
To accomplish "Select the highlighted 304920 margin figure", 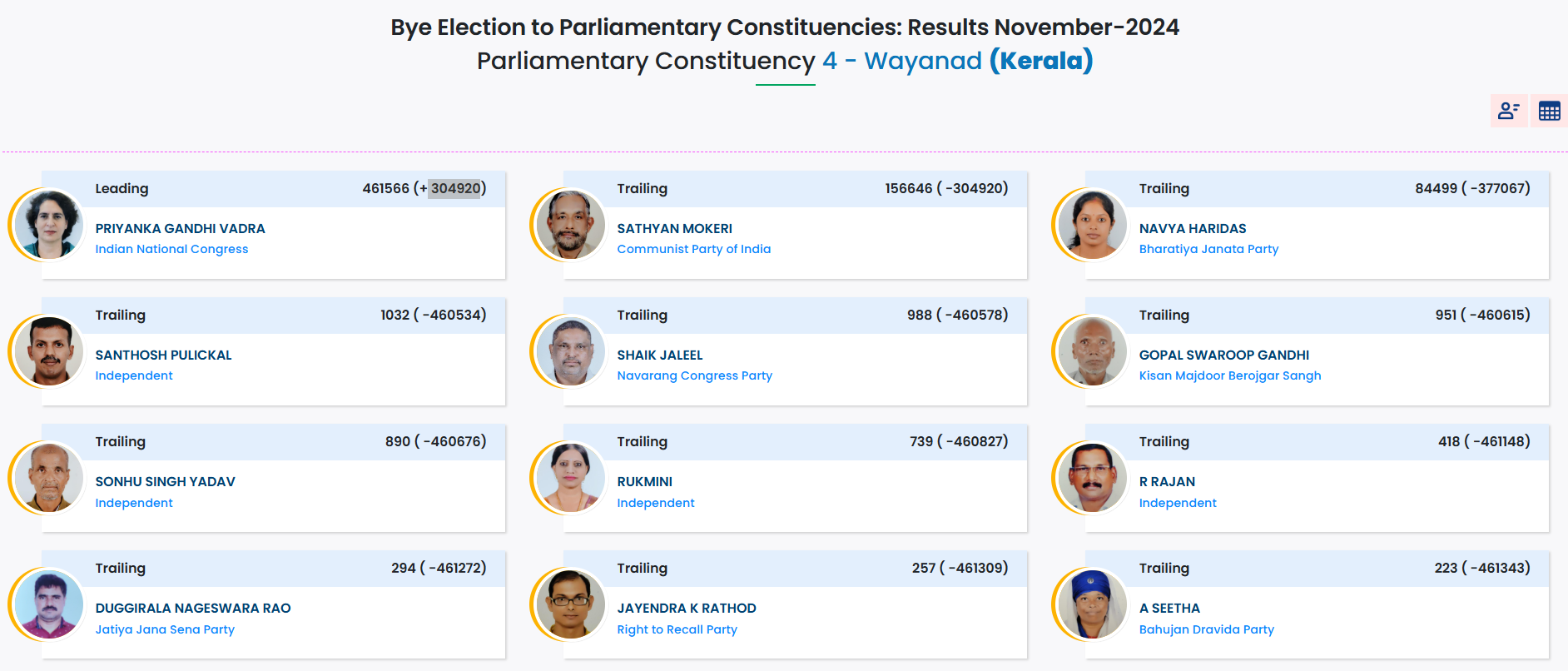I will tap(455, 188).
